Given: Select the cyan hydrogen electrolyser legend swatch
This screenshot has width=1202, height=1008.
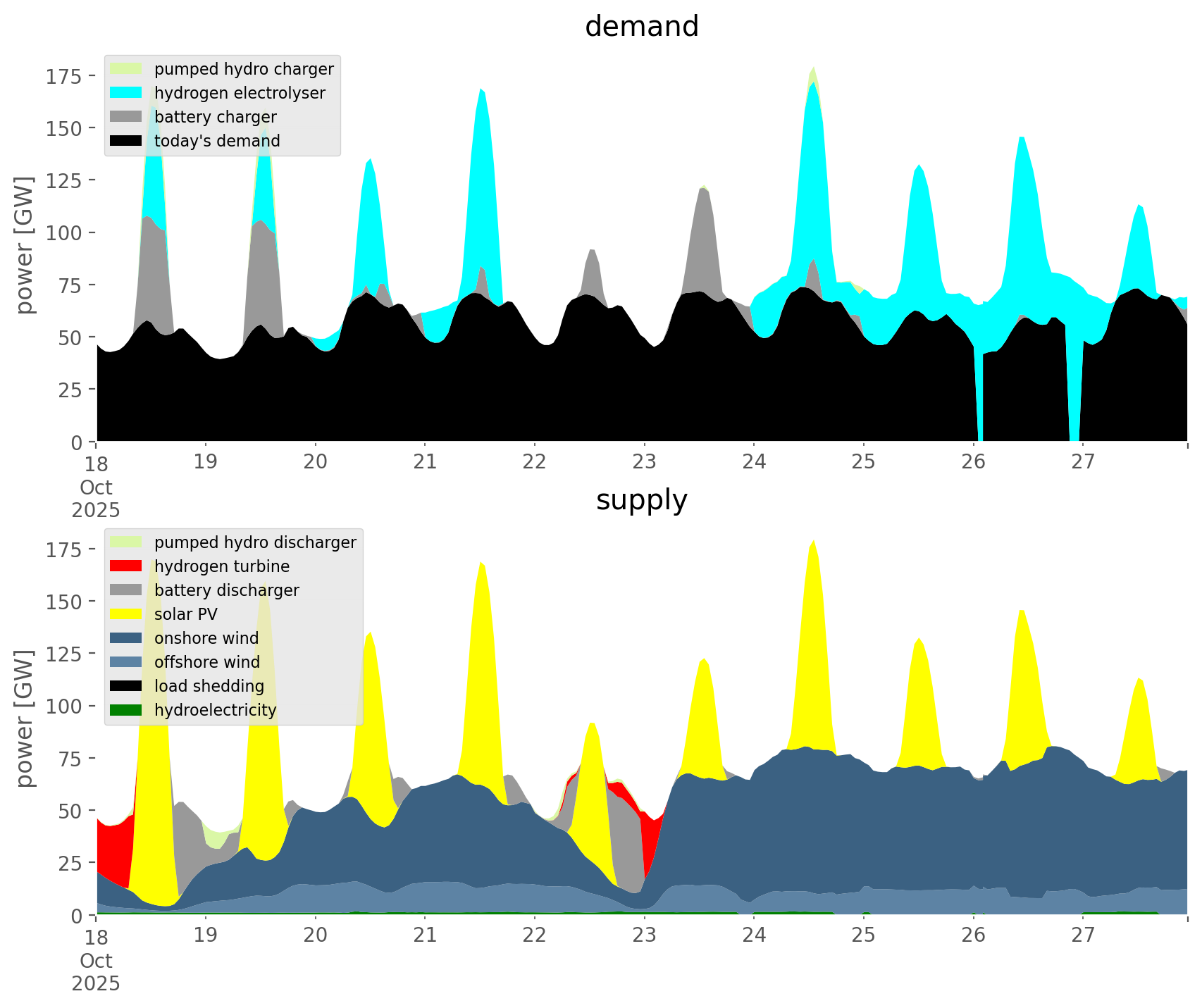Looking at the screenshot, I should tap(126, 93).
